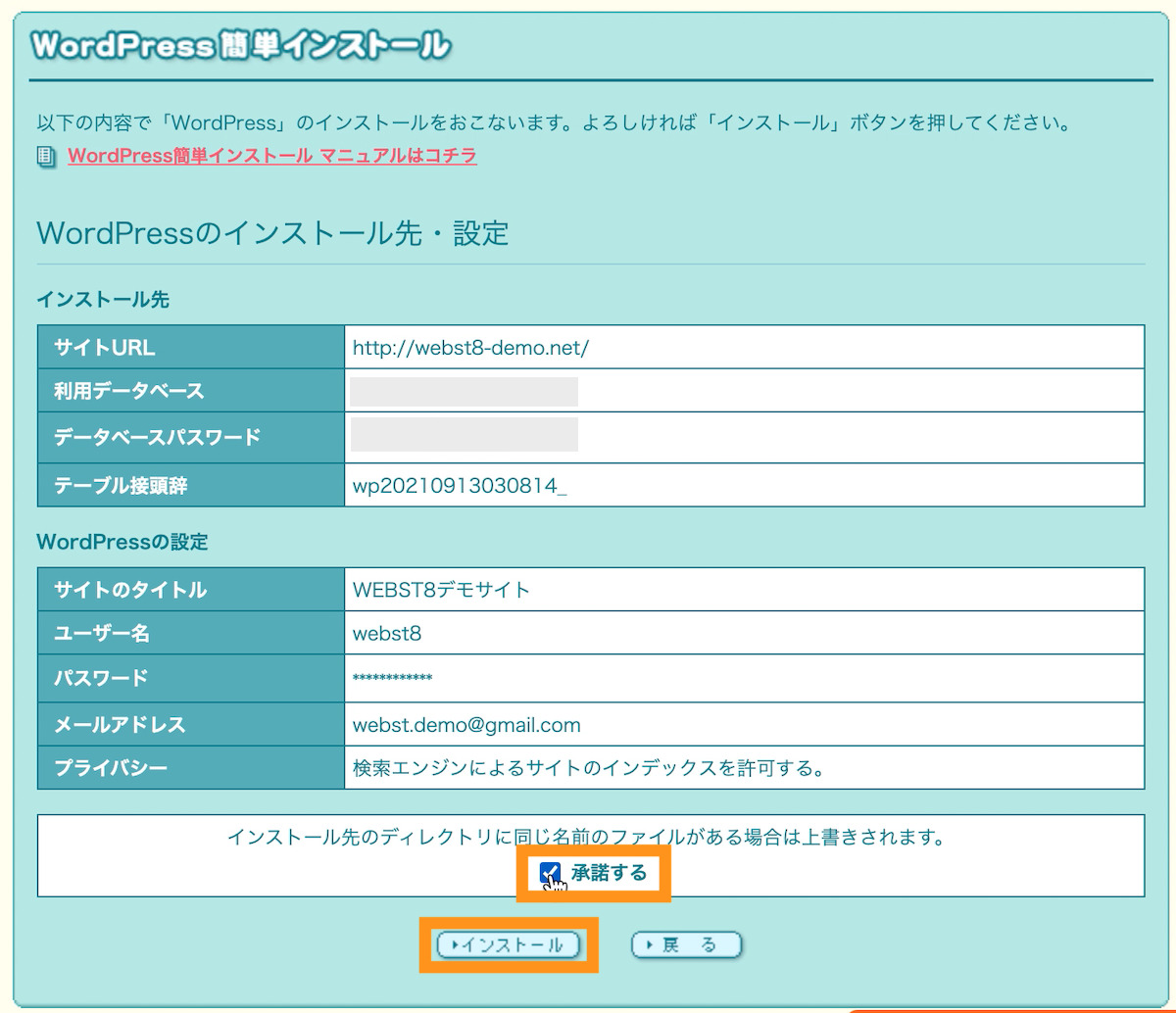
Task: Click the document icon beside the manual link
Action: click(x=43, y=155)
